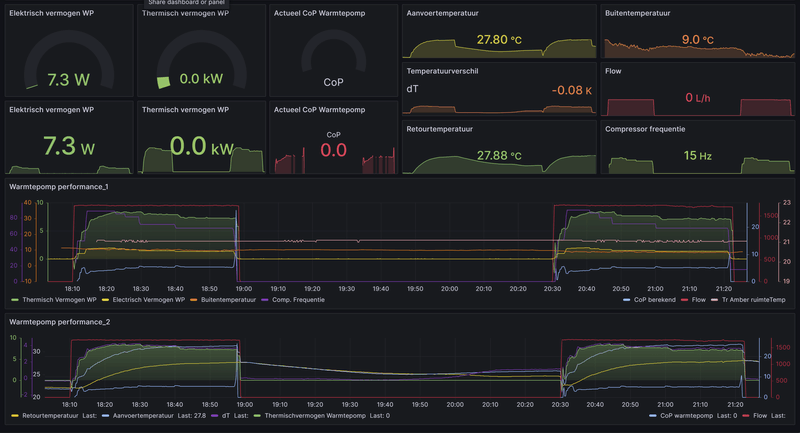Screen dimensions: 800x433
Task: Click the Actueel CoP Warmtepomp gauge panel title
Action: tap(319, 13)
